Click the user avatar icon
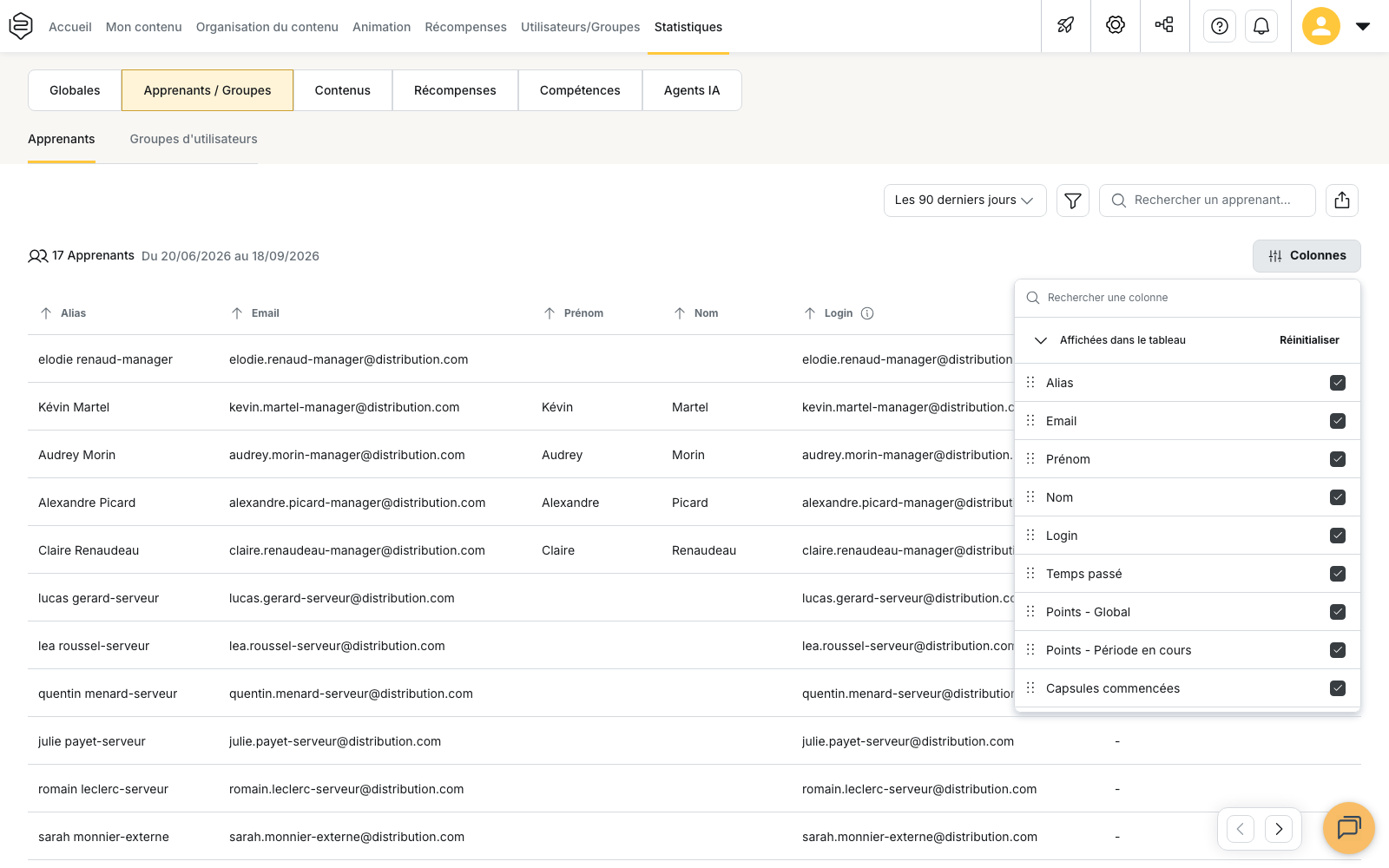The image size is (1389, 868). click(x=1321, y=26)
